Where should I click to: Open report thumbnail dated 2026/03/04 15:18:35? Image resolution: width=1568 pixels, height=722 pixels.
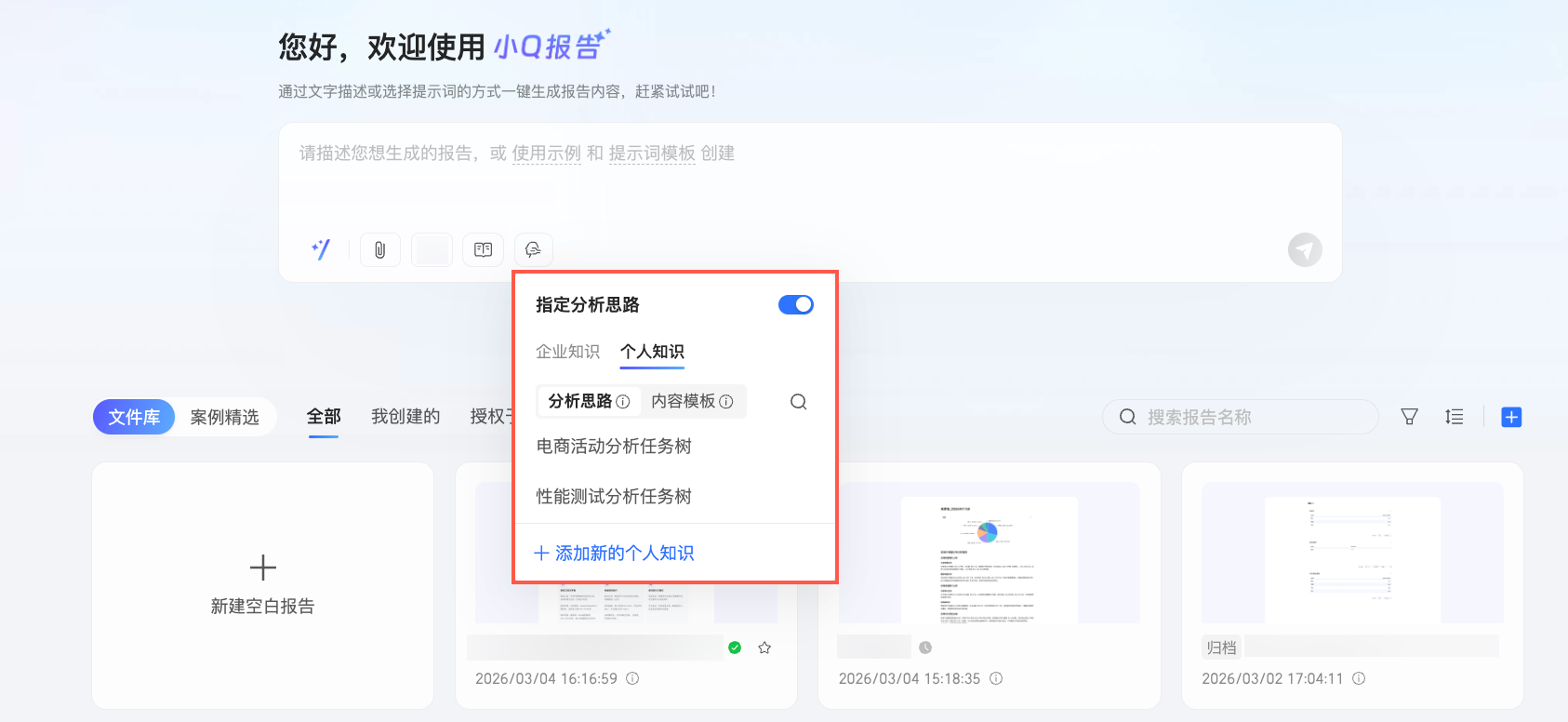(990, 553)
